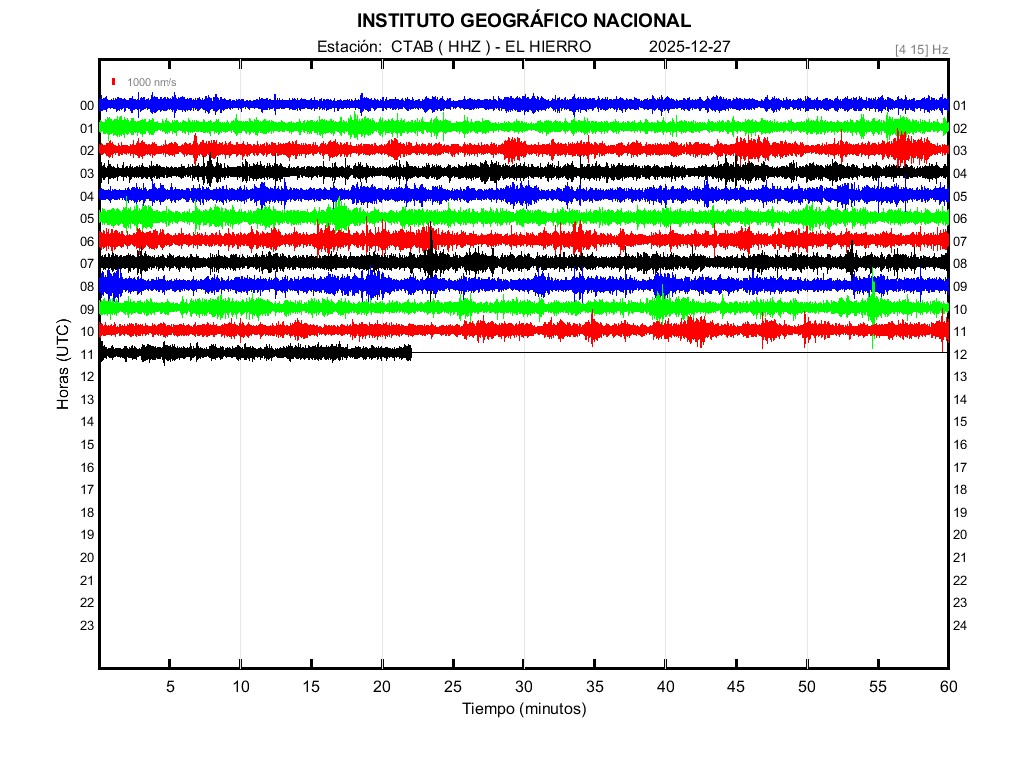Screen dimensions: 1024x768
Task: Click the date label 2025-12-27
Action: coord(689,47)
